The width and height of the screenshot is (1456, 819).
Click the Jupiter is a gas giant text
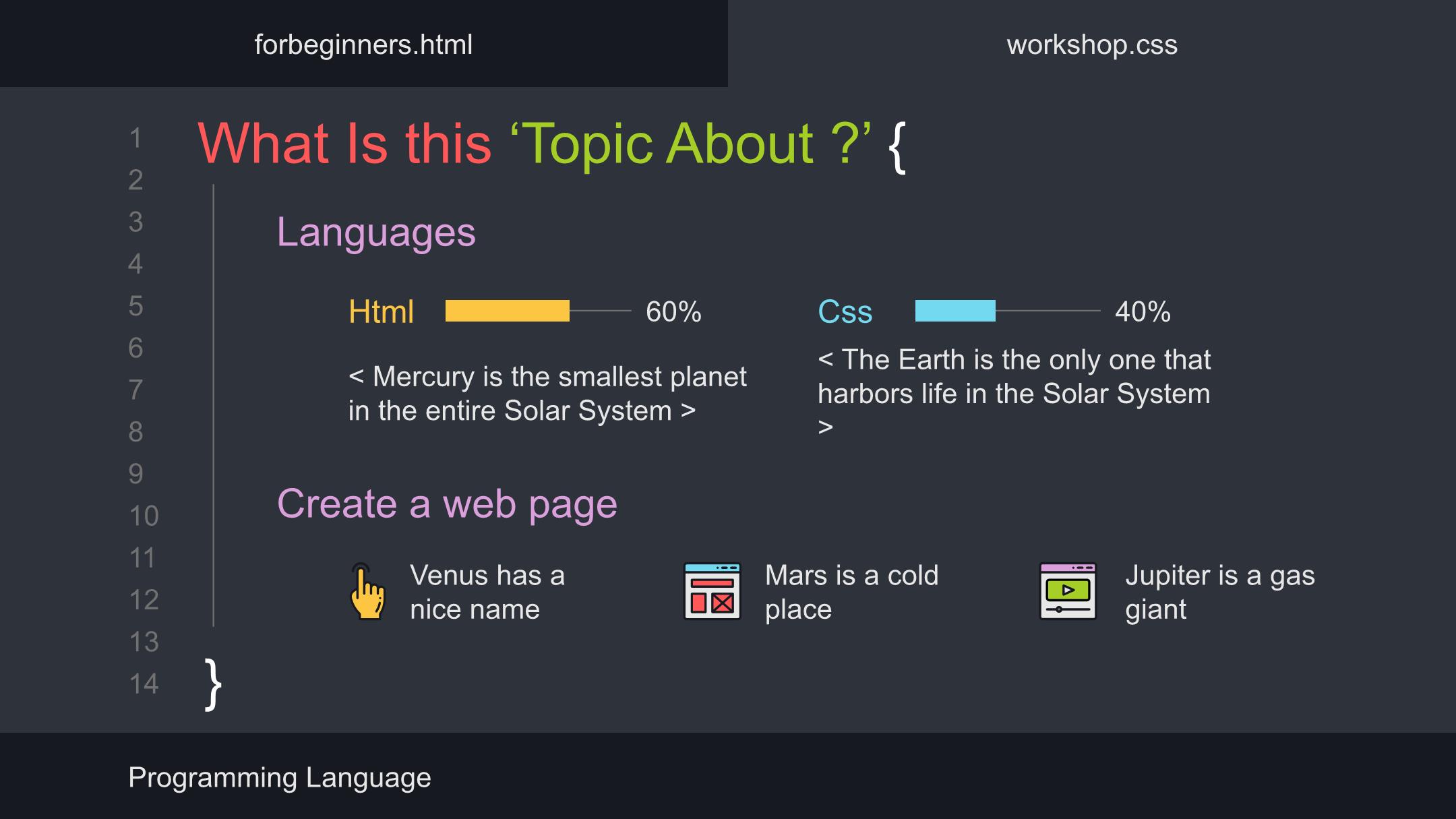click(x=1220, y=593)
